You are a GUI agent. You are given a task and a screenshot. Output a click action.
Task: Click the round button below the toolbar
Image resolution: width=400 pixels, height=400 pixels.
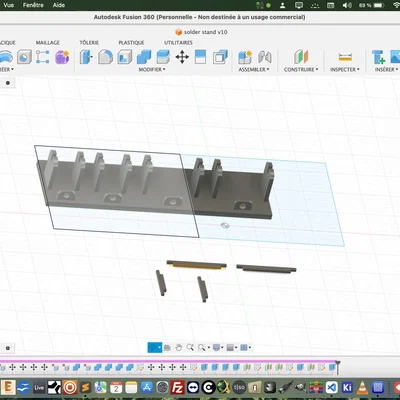pos(8,83)
